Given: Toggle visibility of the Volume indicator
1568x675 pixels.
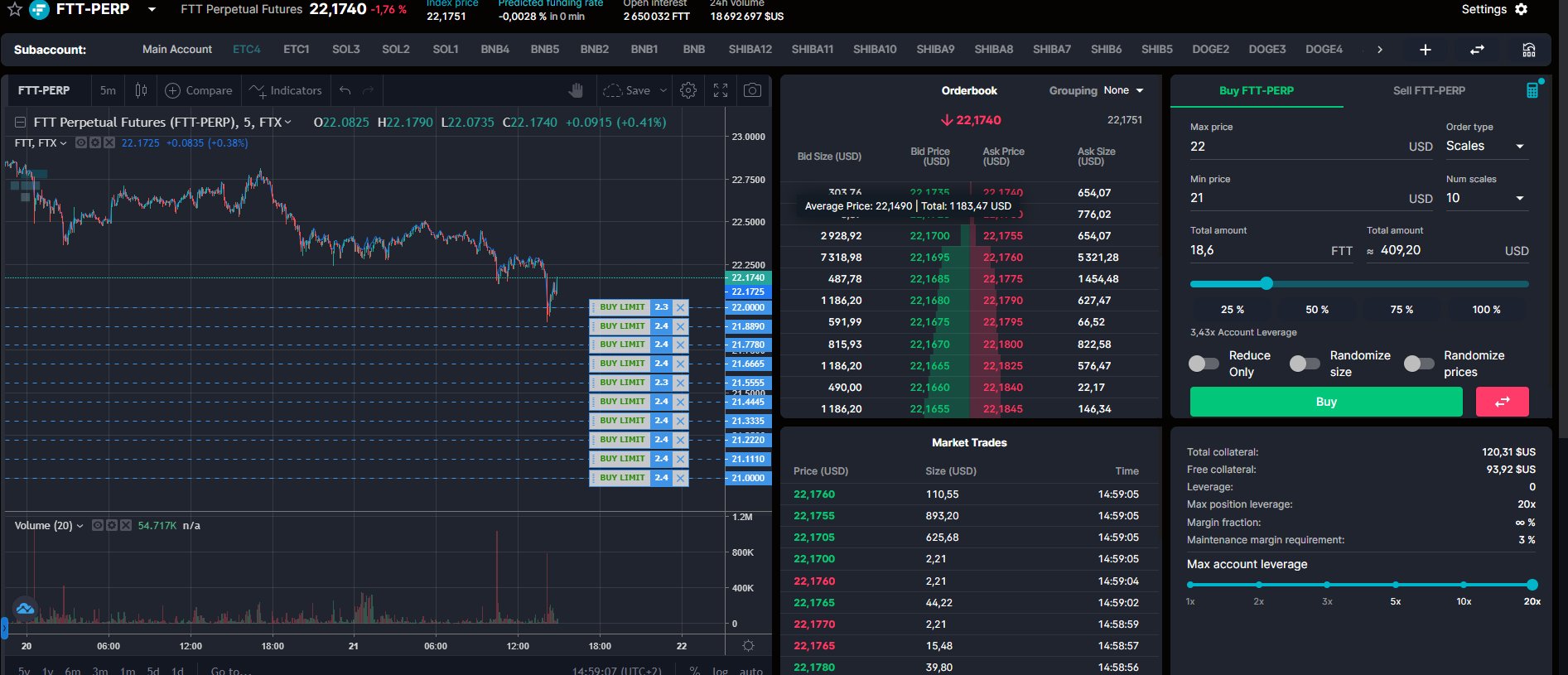Looking at the screenshot, I should [98, 525].
